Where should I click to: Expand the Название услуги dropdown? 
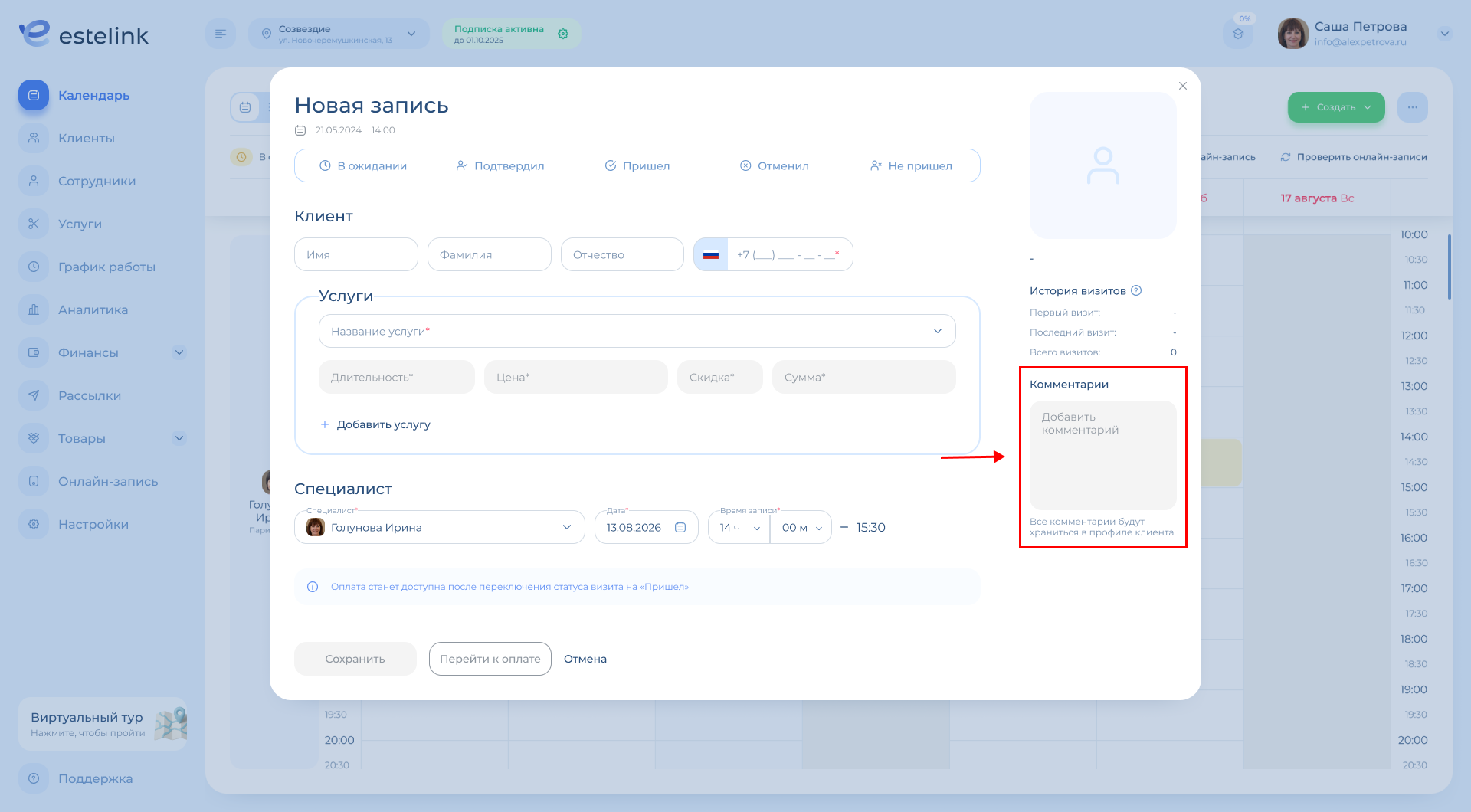637,331
